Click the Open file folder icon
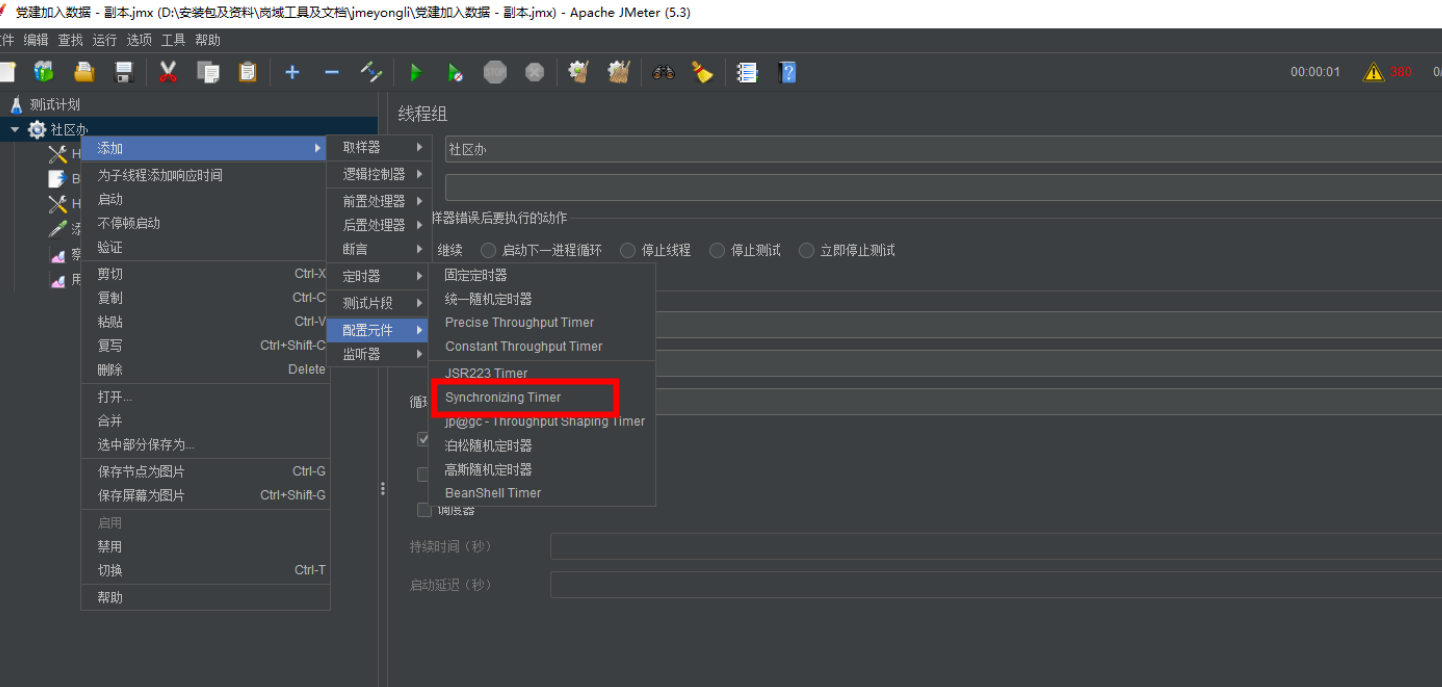Screen dimensions: 1442x687 pyautogui.click(x=84, y=72)
